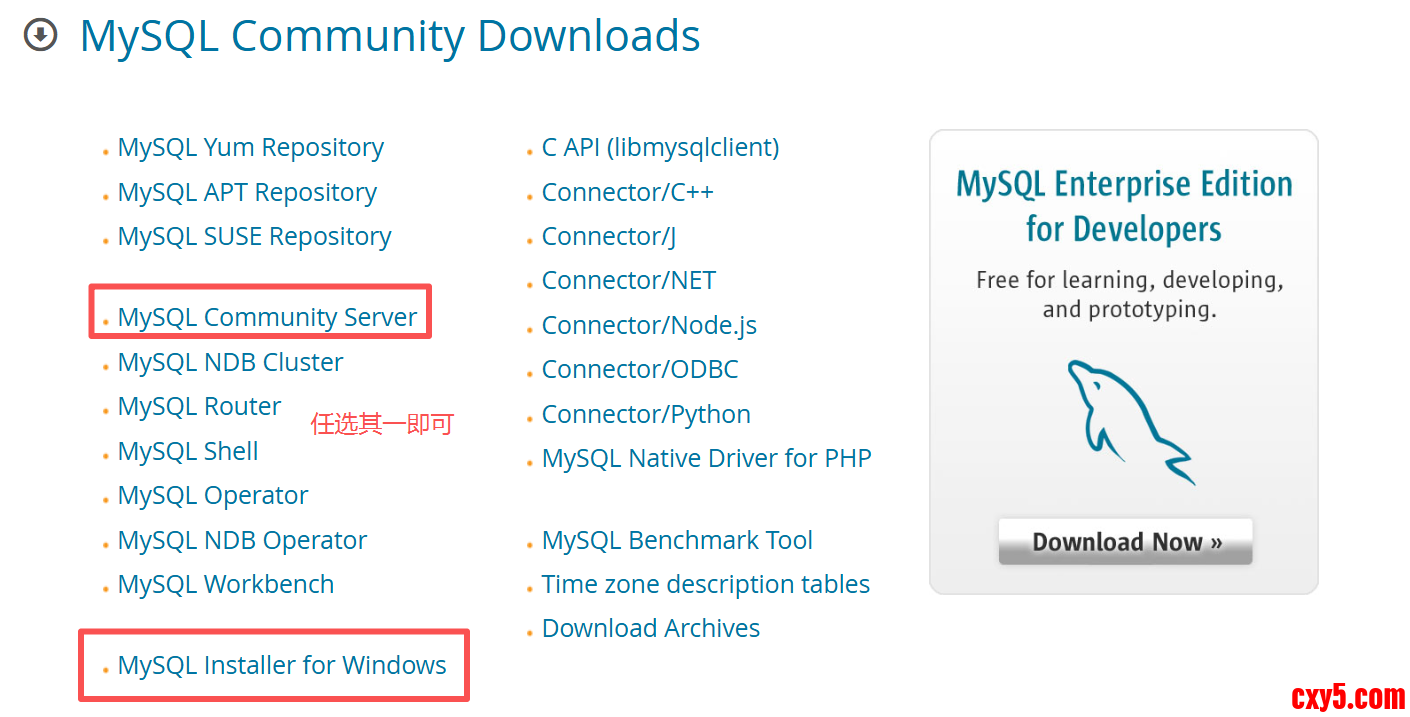This screenshot has width=1410, height=717.
Task: Open the MySQL Benchmark Tool link
Action: [677, 541]
